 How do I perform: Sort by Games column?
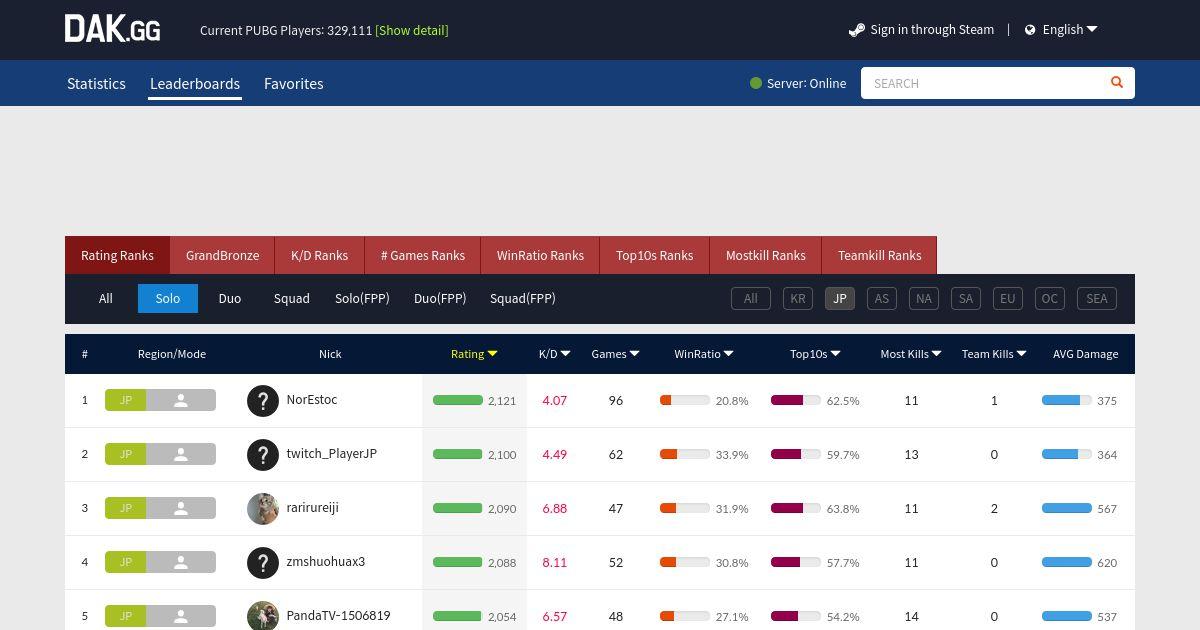[615, 354]
